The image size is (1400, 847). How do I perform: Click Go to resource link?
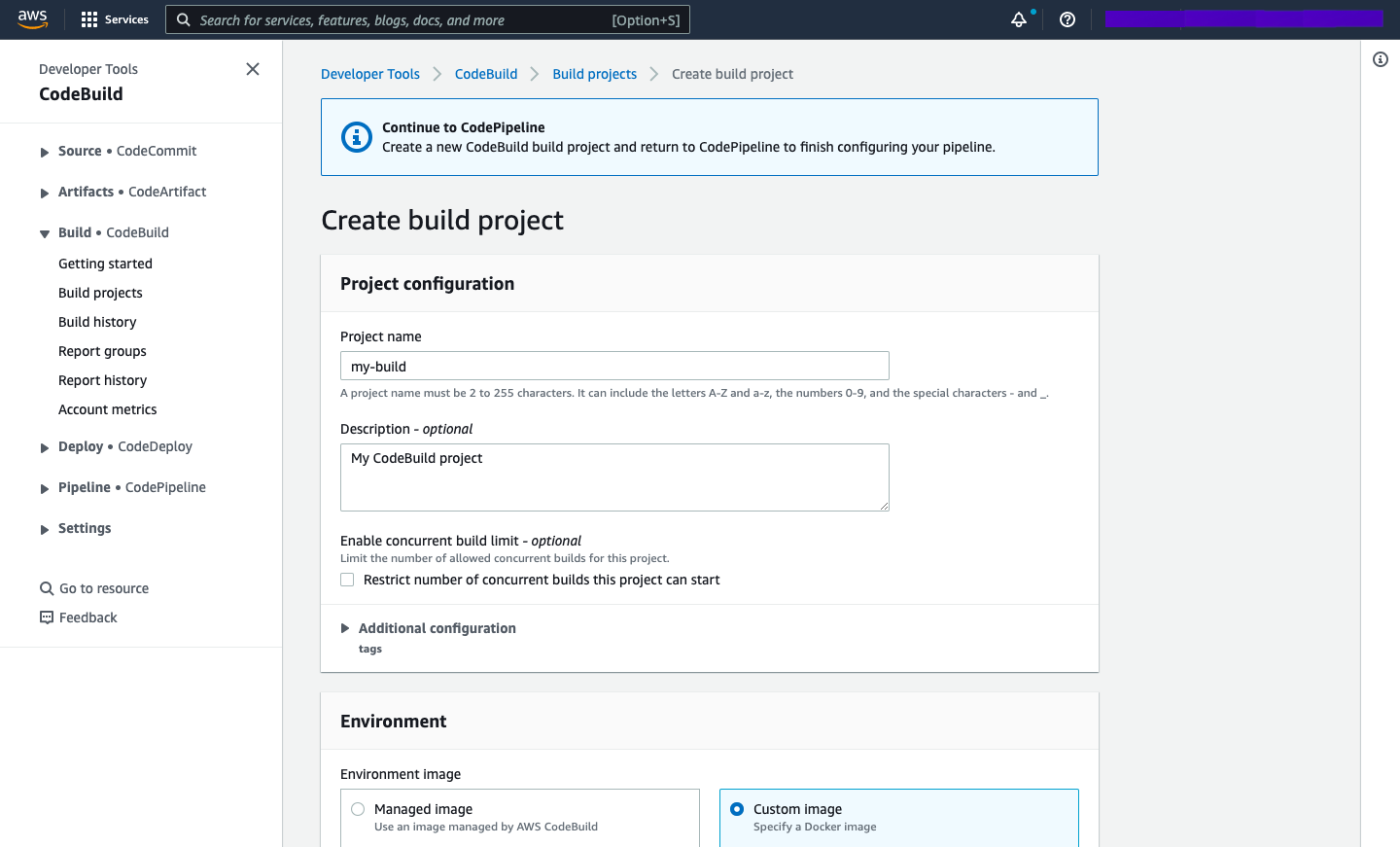pos(104,588)
